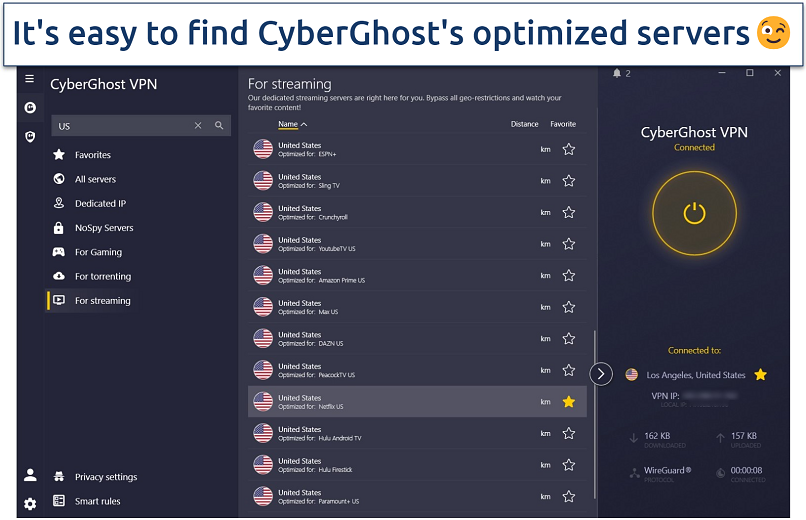Open the NoSpy Servers section
806x520 pixels.
104,228
